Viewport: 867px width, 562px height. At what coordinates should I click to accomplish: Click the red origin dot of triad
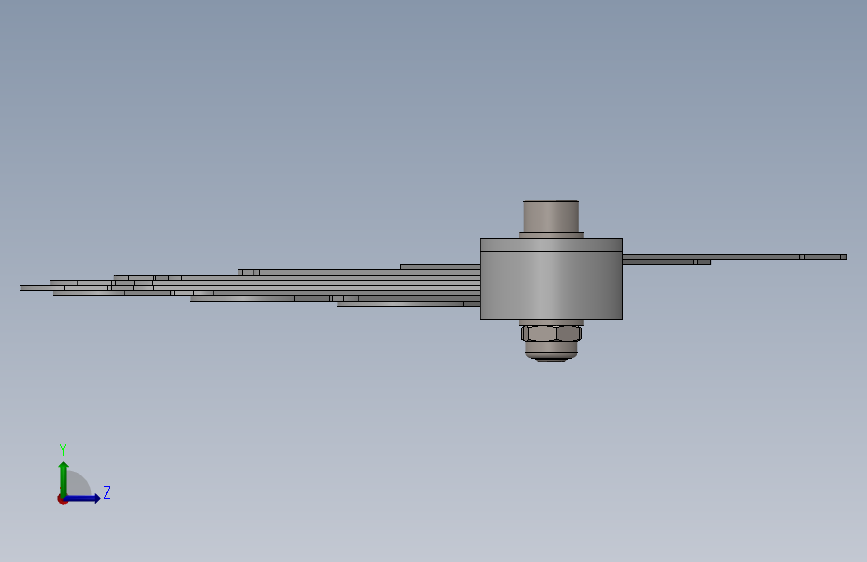[62, 499]
